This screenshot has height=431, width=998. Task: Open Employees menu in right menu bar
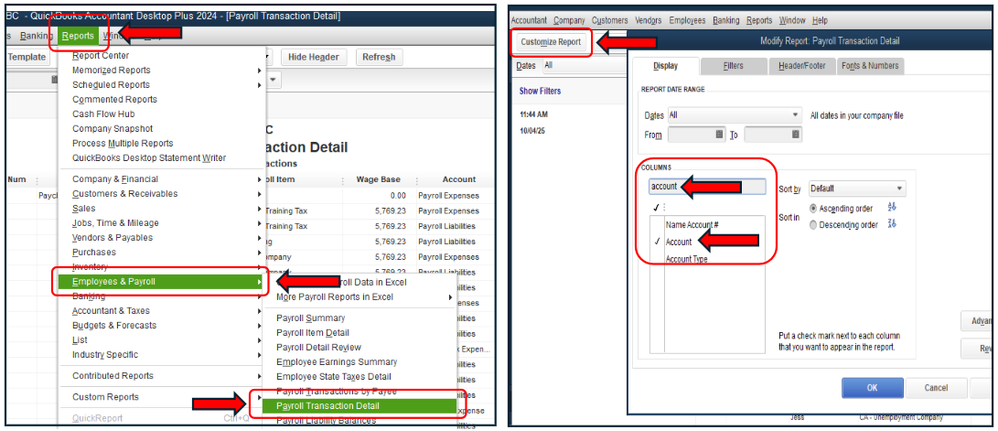coord(687,20)
